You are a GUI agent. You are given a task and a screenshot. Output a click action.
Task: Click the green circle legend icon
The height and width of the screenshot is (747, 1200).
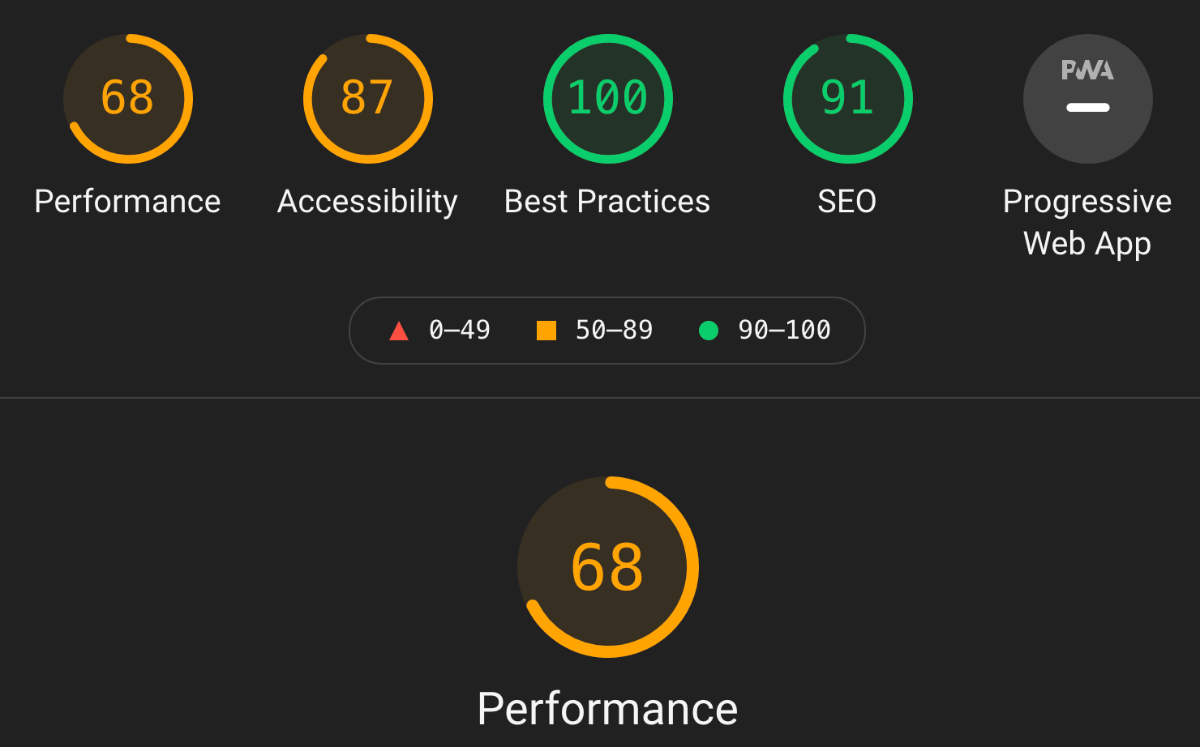pos(708,330)
